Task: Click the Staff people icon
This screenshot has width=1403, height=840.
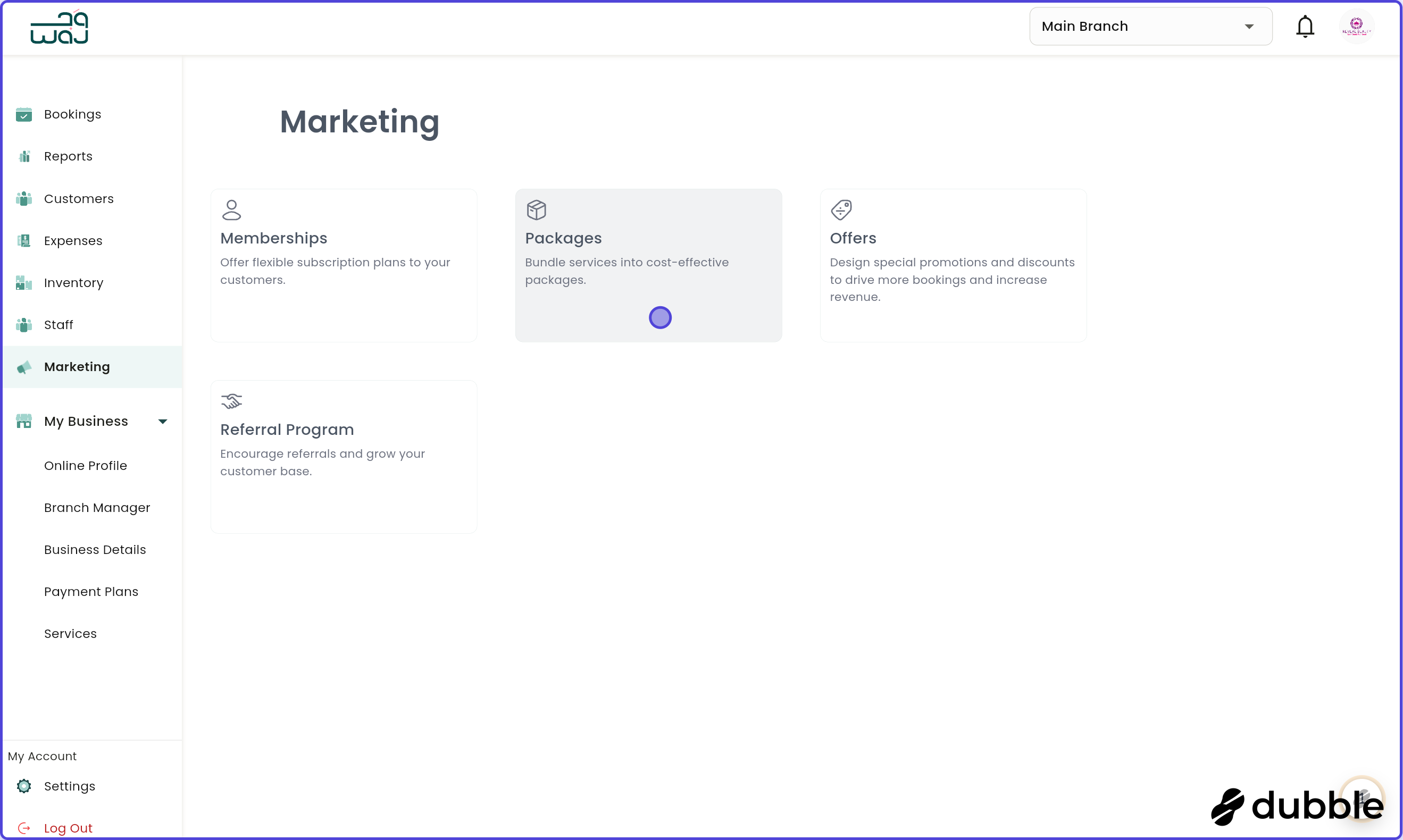Action: point(24,324)
